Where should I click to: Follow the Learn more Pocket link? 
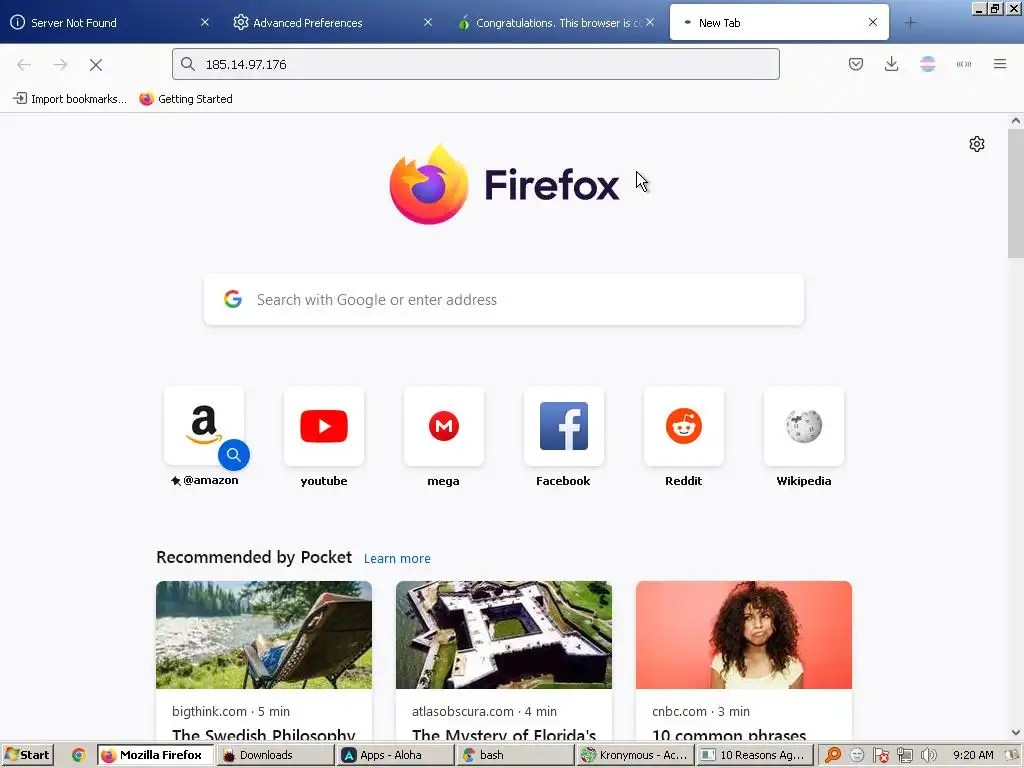coord(397,558)
